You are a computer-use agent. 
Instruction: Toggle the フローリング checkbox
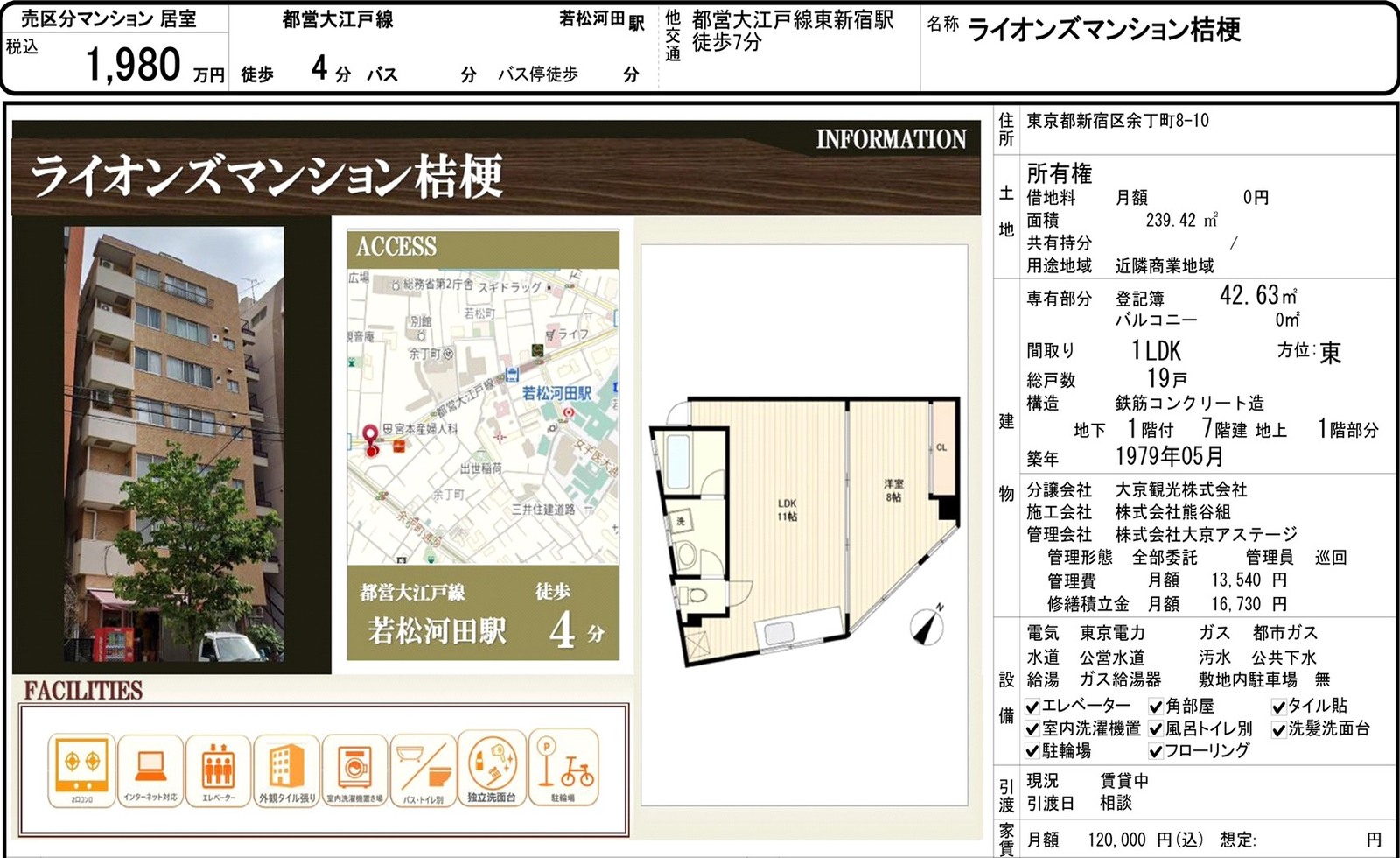click(x=1156, y=751)
